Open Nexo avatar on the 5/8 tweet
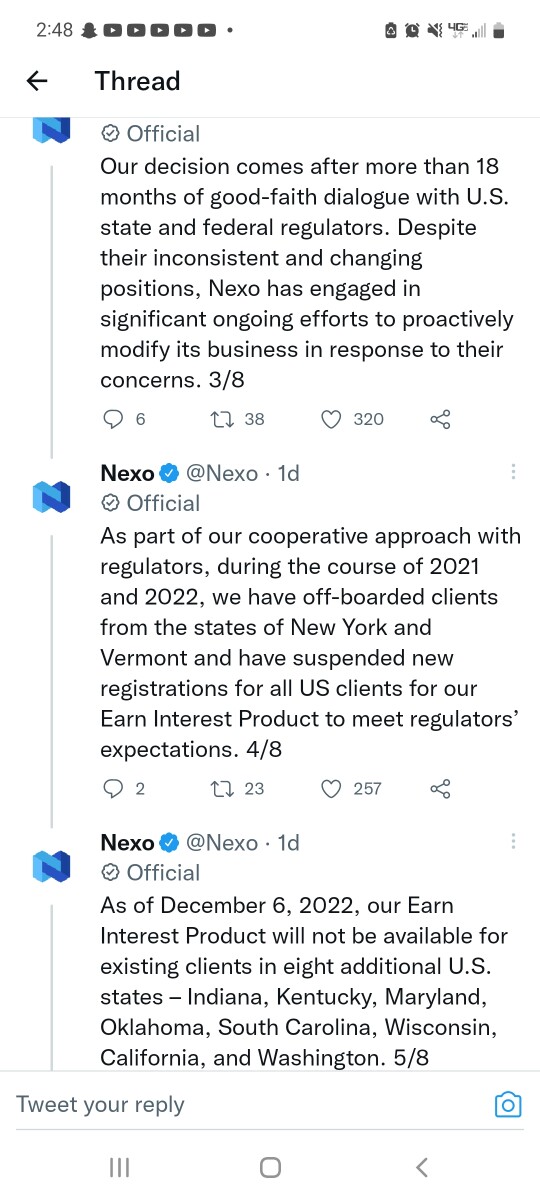 point(51,866)
